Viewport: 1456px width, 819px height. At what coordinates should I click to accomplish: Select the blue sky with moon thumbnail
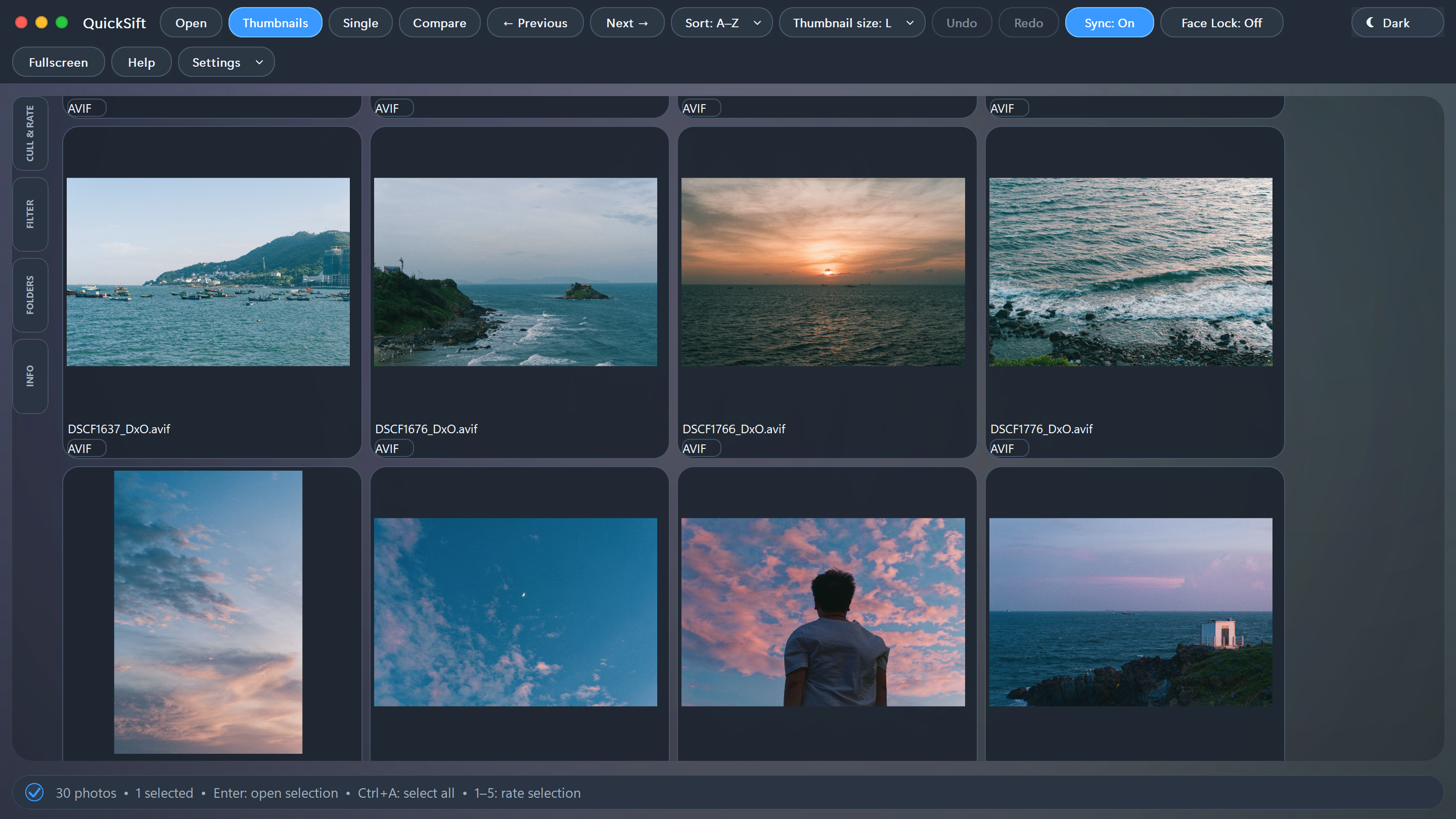click(x=516, y=612)
